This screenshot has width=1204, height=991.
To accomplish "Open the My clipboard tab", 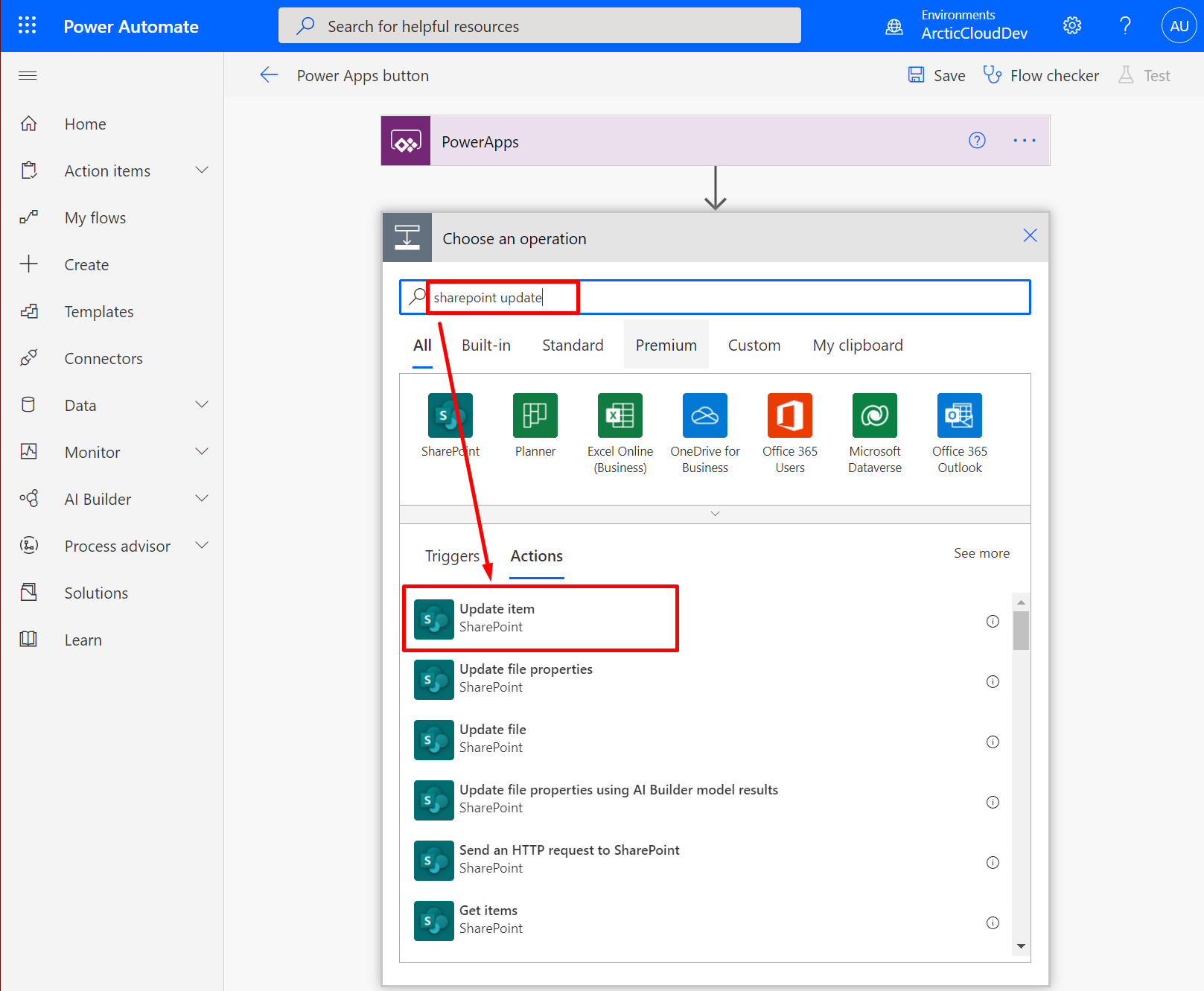I will (858, 345).
